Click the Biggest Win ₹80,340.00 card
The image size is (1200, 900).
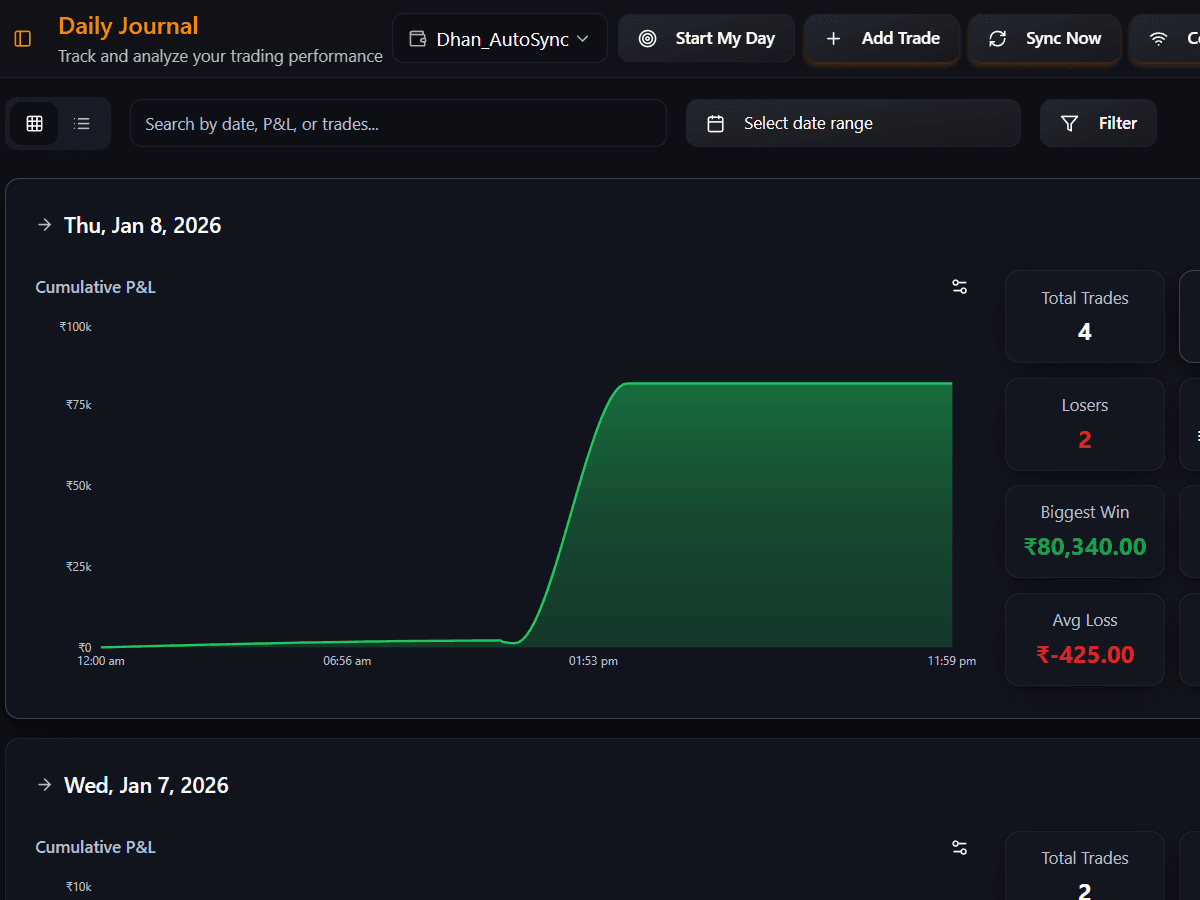coord(1084,531)
